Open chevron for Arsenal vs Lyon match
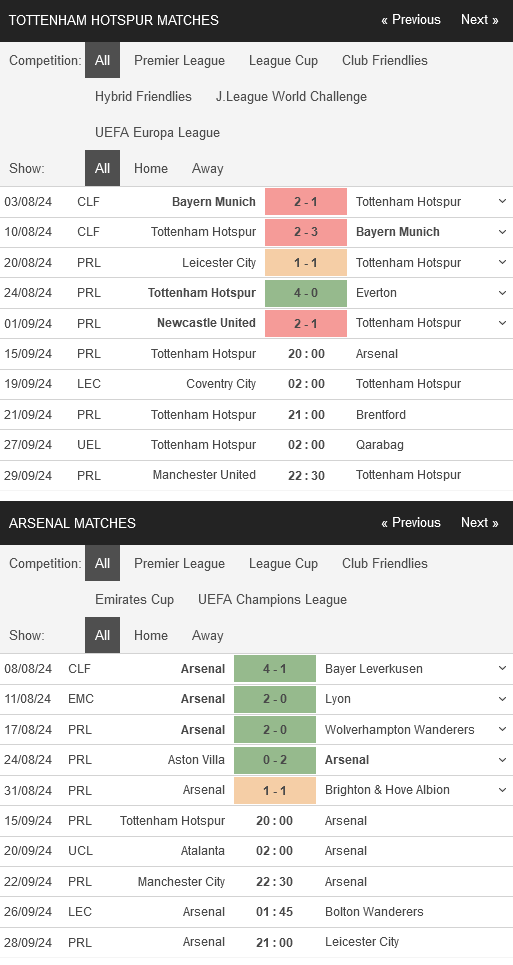 pos(502,699)
